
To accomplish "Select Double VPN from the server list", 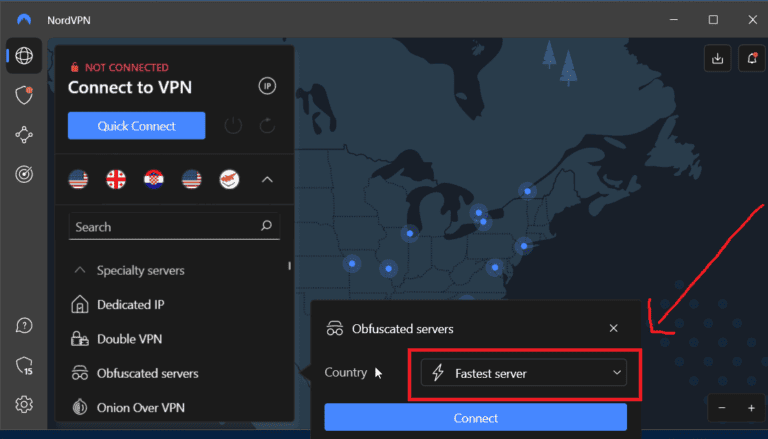I will 130,339.
